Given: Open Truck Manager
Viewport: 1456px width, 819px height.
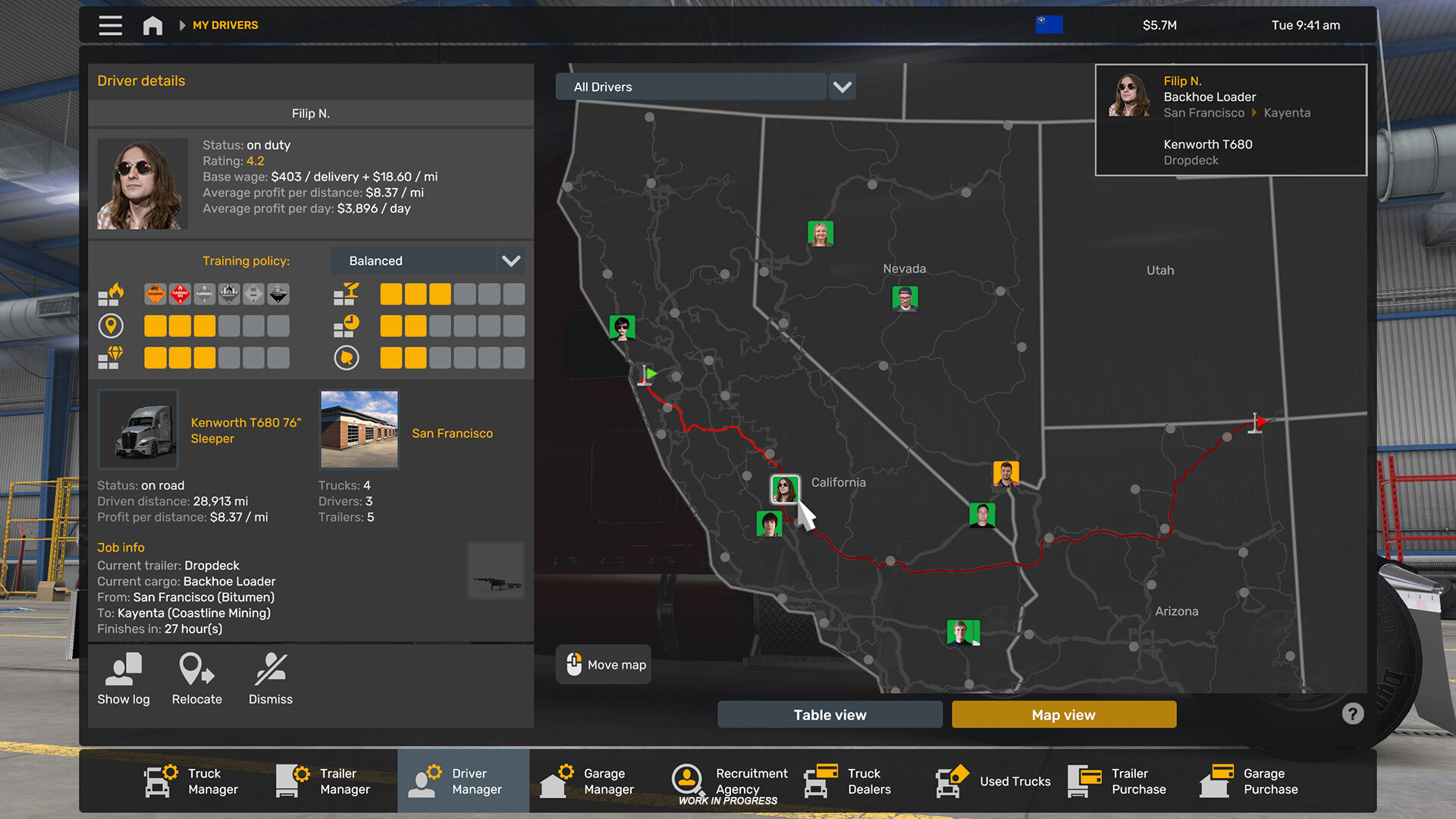Looking at the screenshot, I should [x=191, y=781].
